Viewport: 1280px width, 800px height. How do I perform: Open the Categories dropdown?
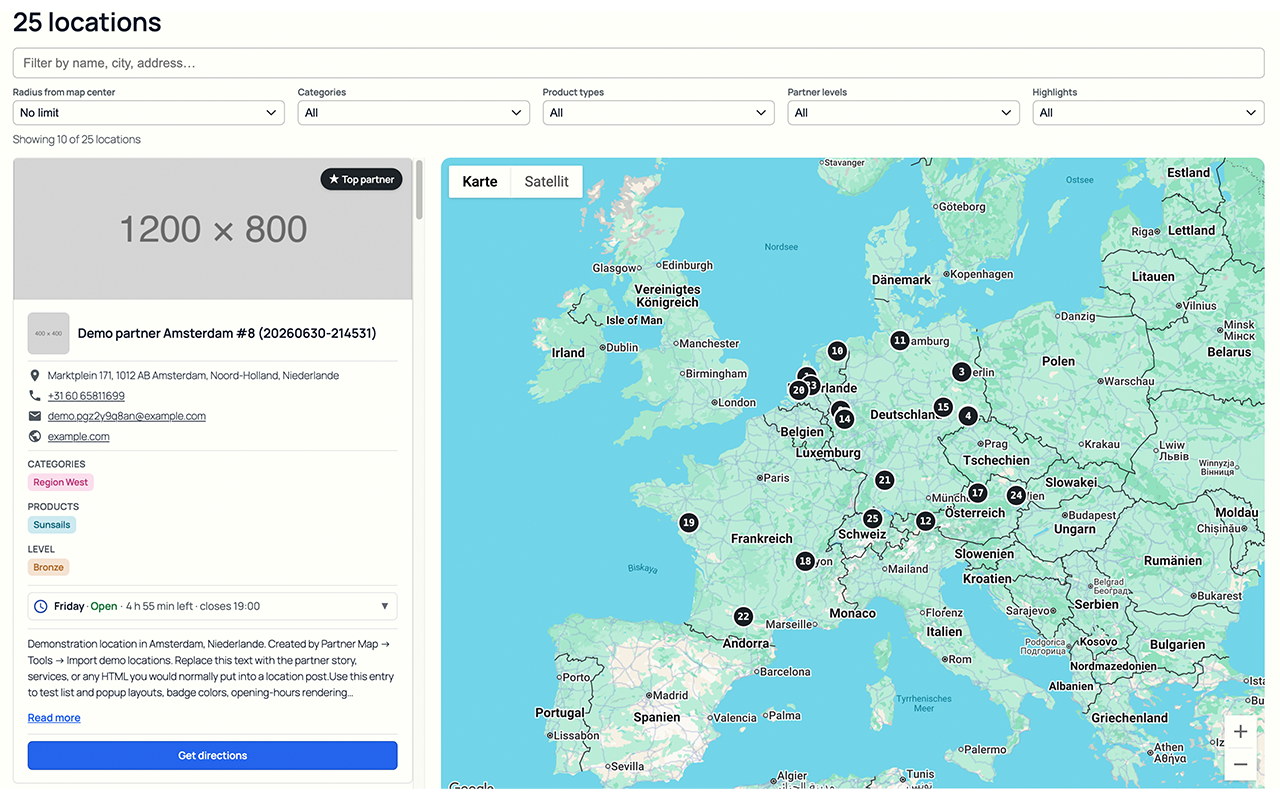(414, 113)
